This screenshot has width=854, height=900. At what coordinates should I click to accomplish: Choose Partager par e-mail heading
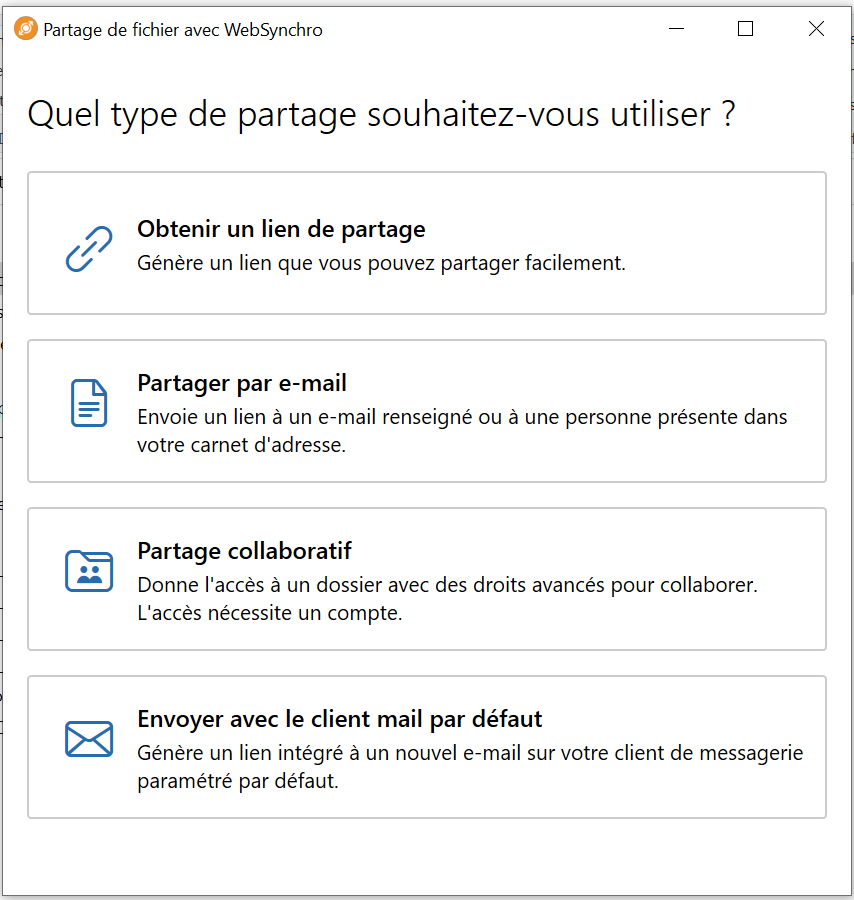coord(242,383)
